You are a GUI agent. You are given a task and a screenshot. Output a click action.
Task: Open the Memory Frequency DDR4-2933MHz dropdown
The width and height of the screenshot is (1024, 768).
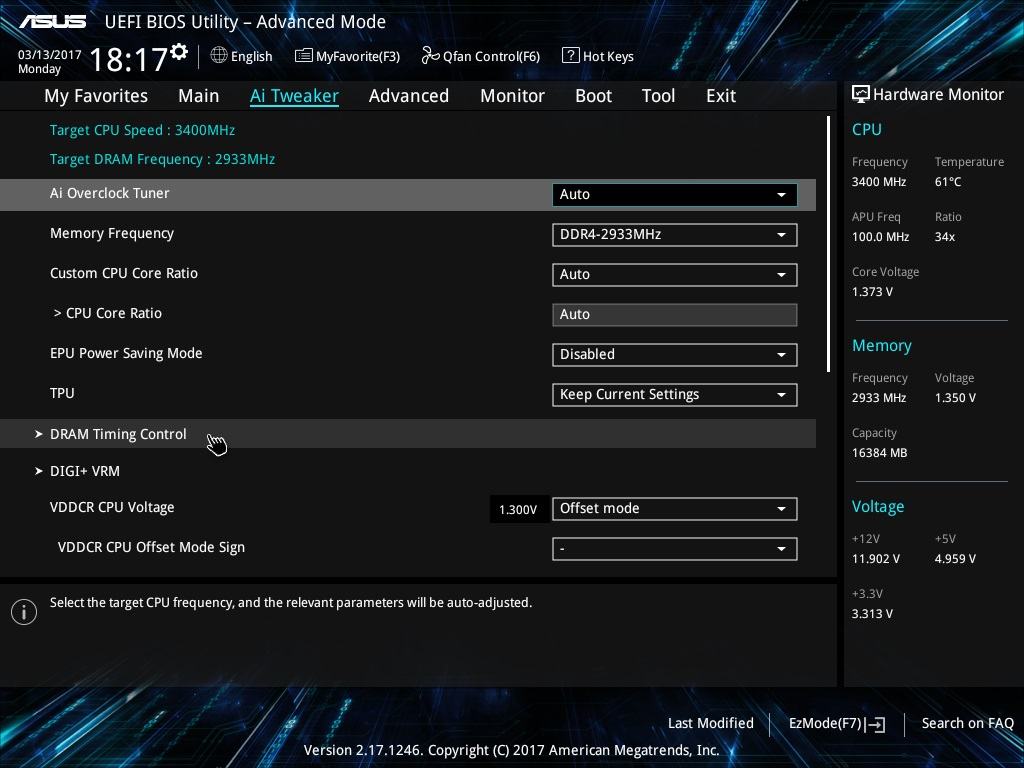pyautogui.click(x=675, y=234)
